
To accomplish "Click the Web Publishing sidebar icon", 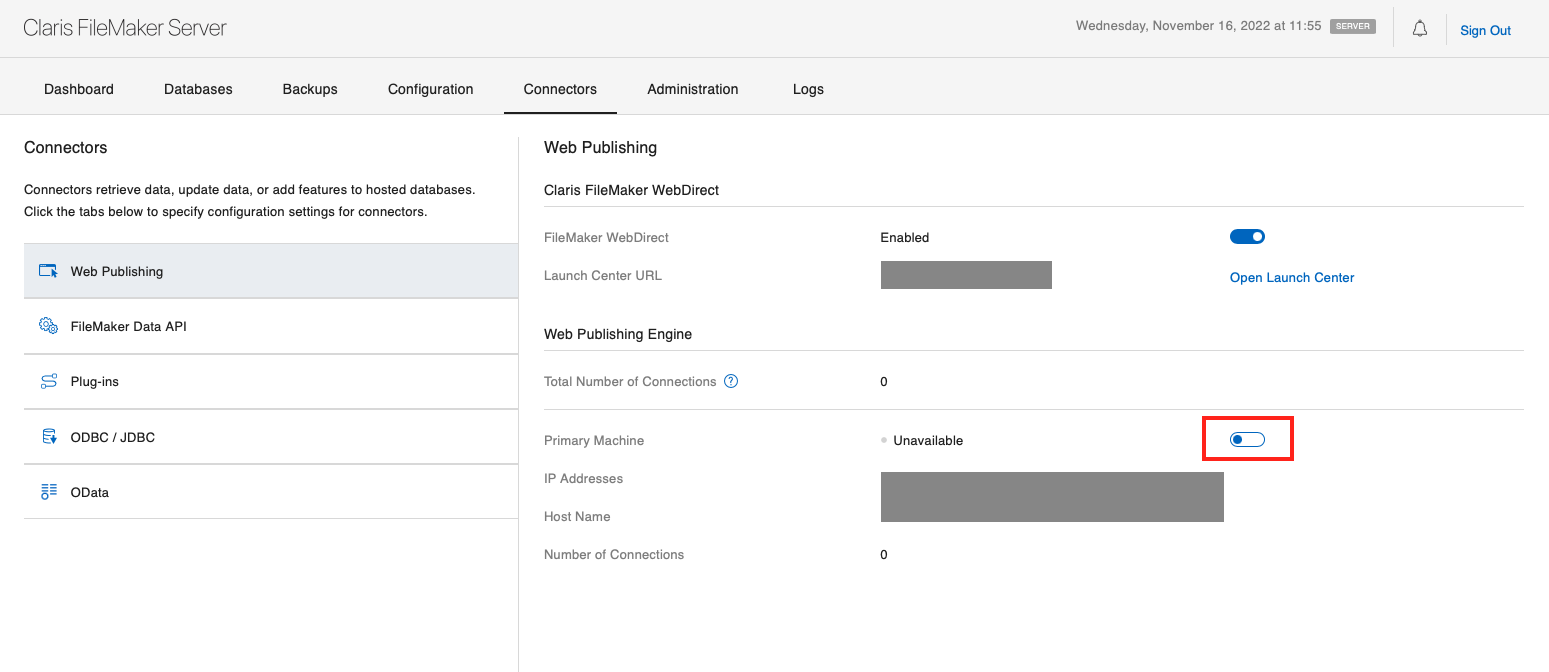I will pyautogui.click(x=48, y=271).
